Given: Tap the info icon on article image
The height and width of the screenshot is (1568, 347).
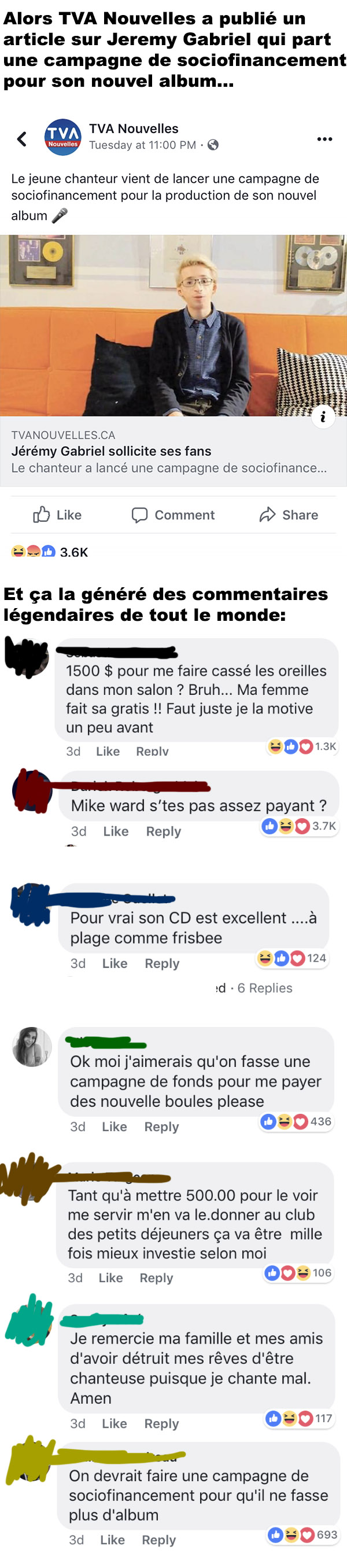Looking at the screenshot, I should click(x=323, y=417).
